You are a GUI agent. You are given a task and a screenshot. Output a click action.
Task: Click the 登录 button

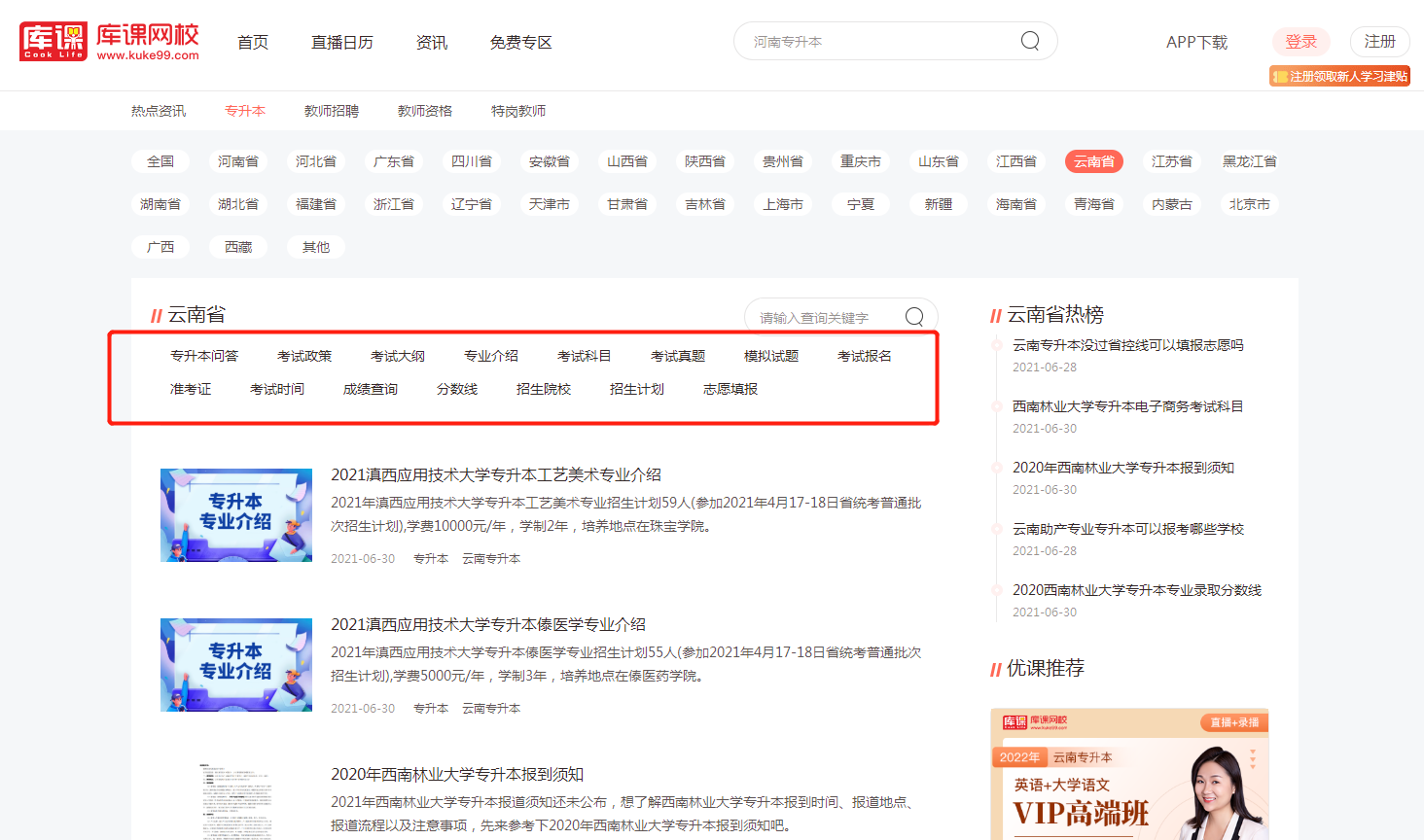click(1300, 42)
